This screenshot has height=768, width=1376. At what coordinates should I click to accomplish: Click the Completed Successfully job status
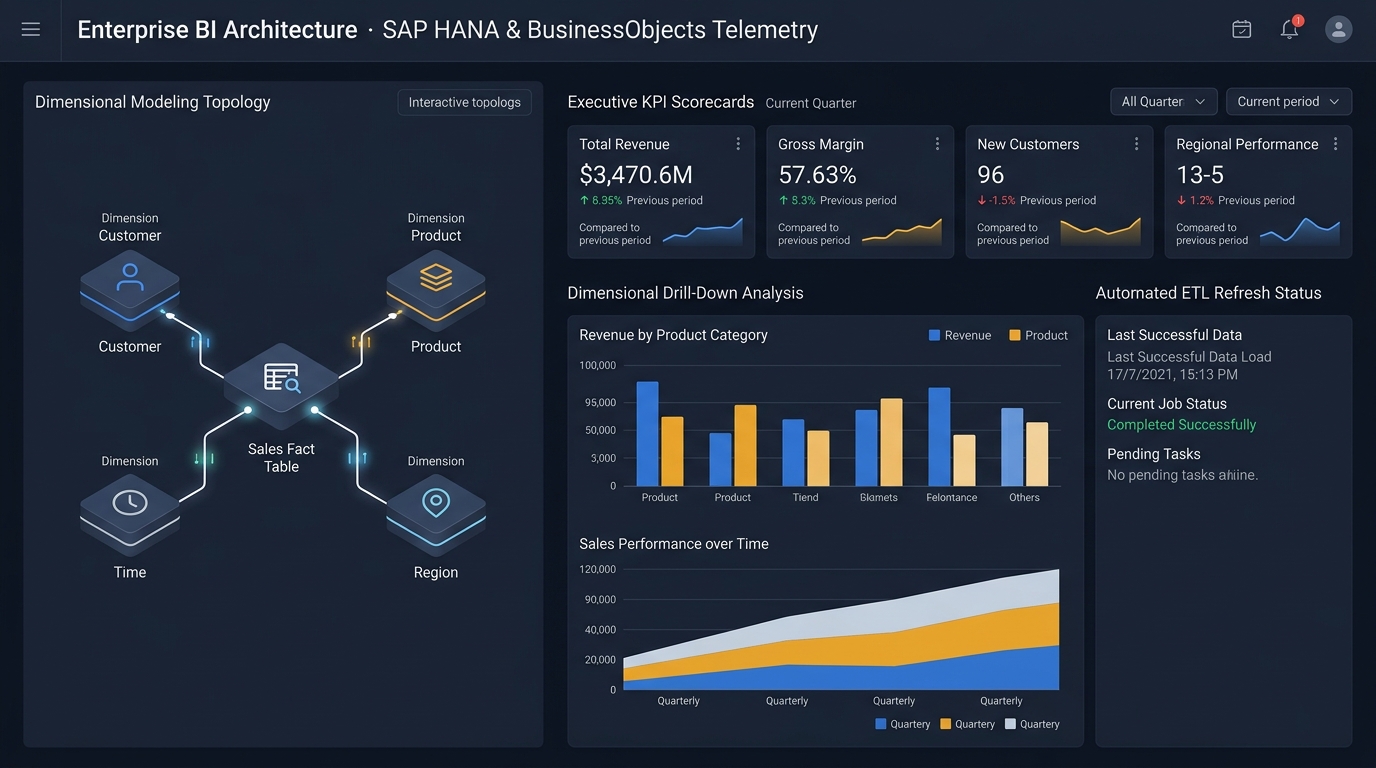coord(1181,424)
